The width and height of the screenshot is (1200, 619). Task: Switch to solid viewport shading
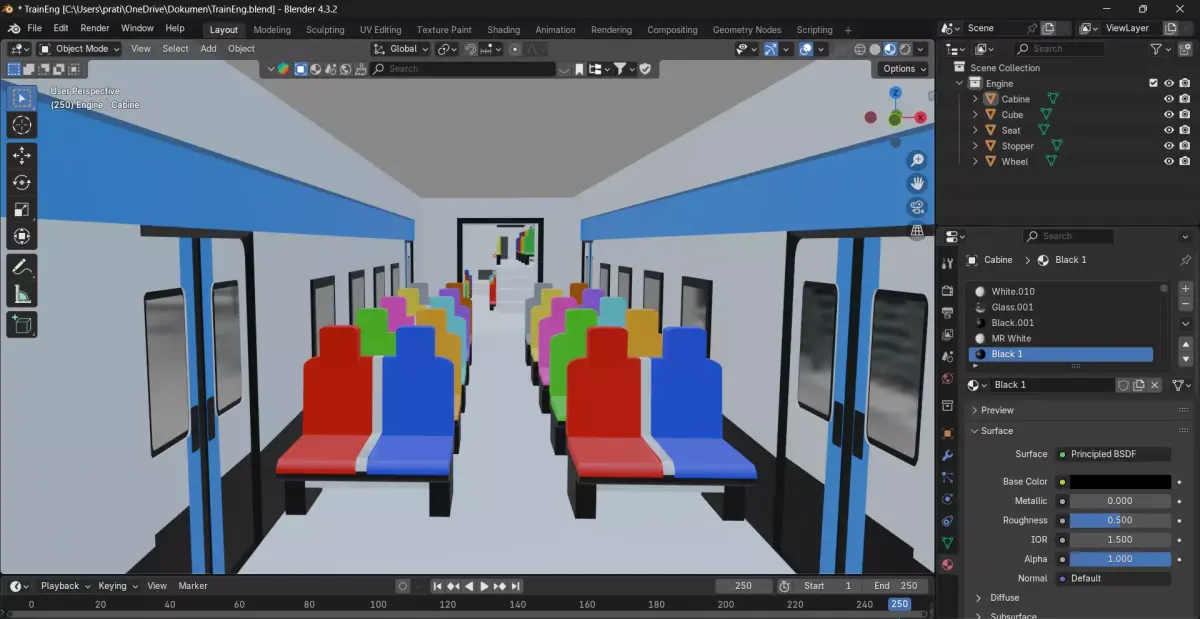coord(875,49)
